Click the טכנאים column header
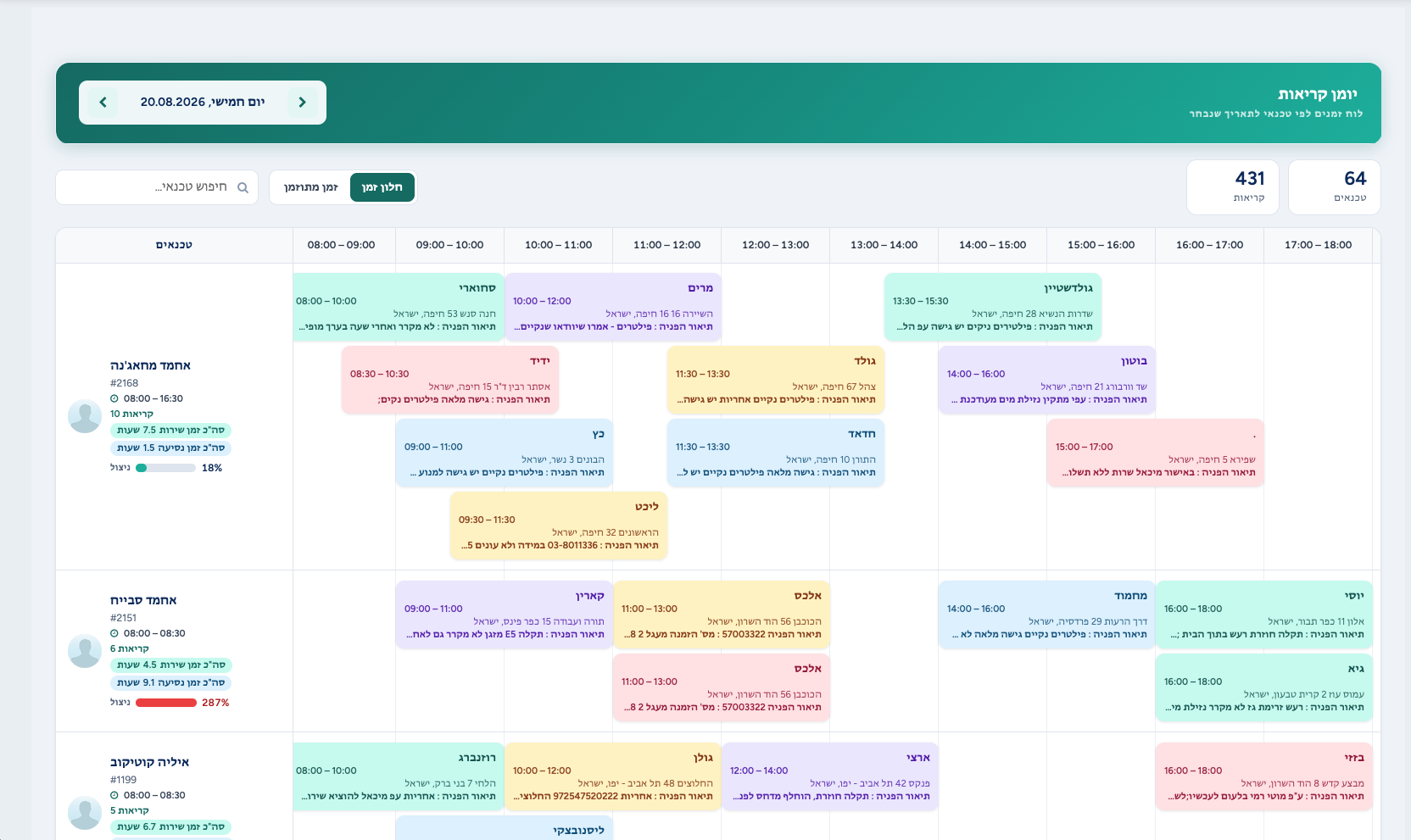 pyautogui.click(x=174, y=245)
